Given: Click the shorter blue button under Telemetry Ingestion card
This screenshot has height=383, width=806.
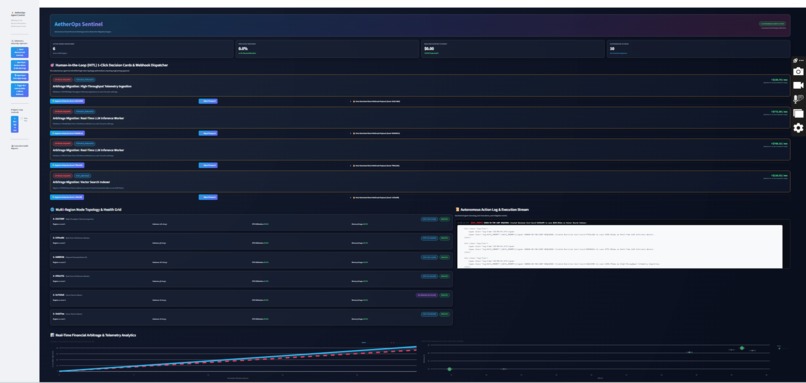Looking at the screenshot, I should point(208,101).
